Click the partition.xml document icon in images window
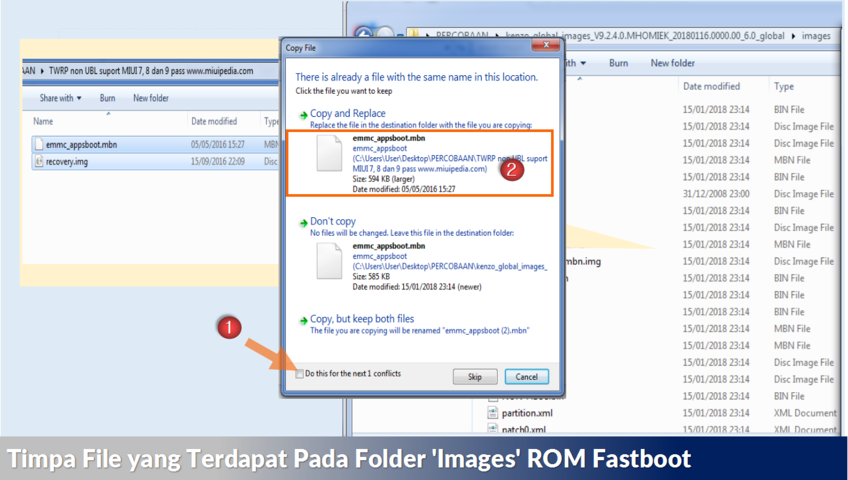The width and height of the screenshot is (848, 480). (492, 413)
